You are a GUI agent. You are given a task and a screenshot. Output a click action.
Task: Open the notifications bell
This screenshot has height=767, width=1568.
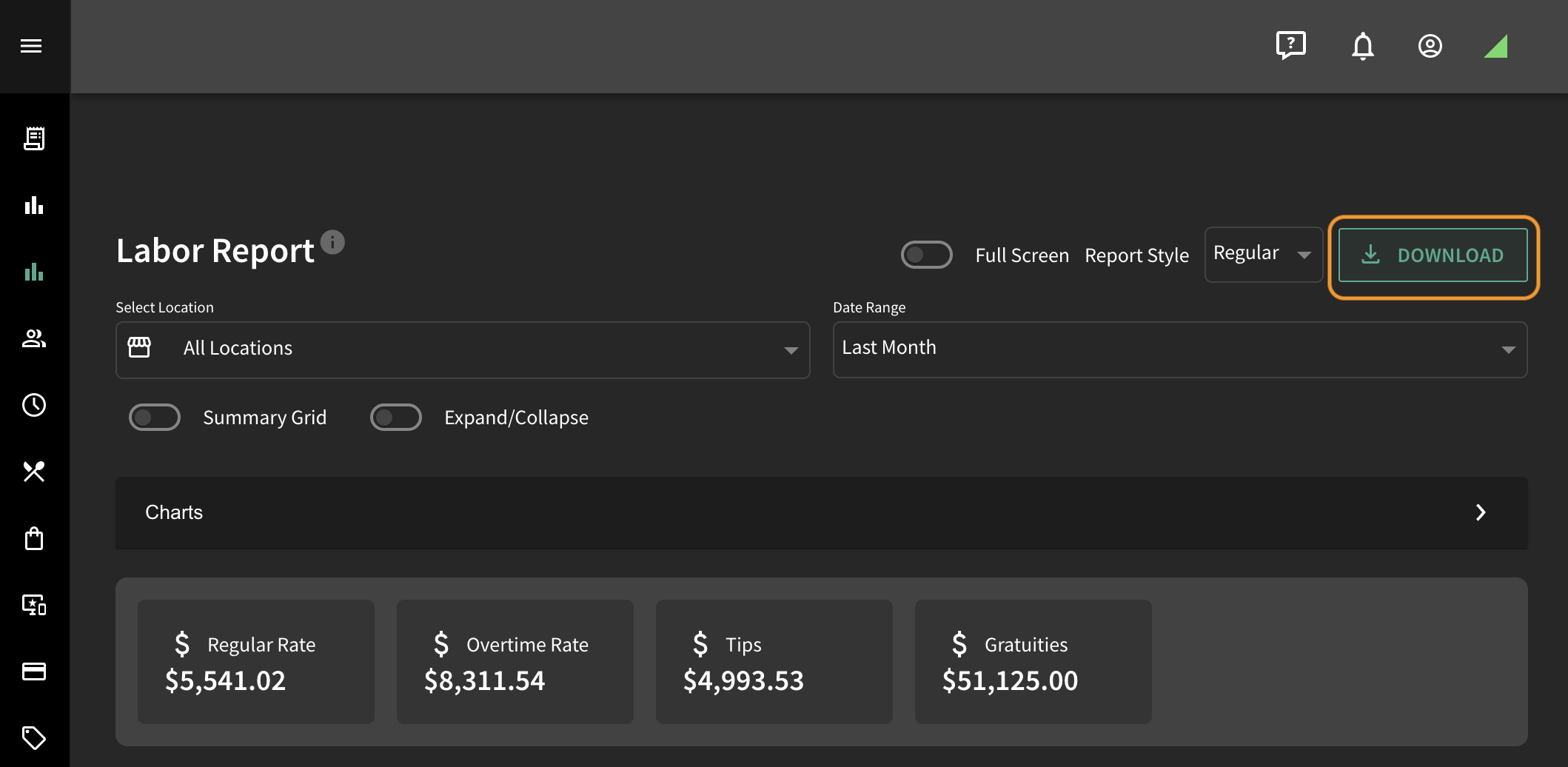point(1363,46)
